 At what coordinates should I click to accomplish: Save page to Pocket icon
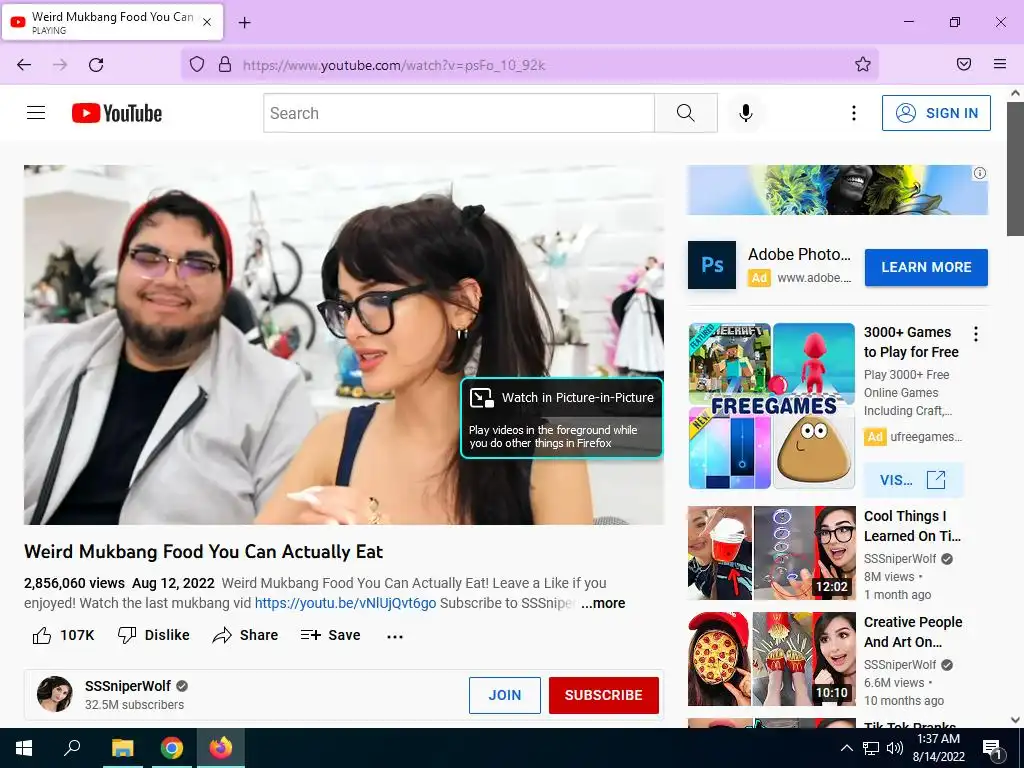pyautogui.click(x=964, y=64)
